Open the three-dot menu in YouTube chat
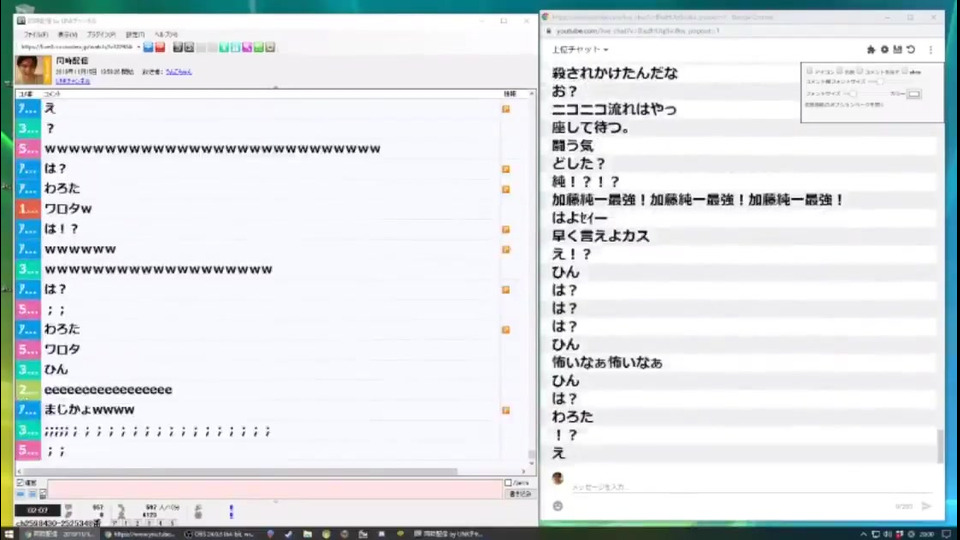The width and height of the screenshot is (960, 540). click(x=931, y=50)
